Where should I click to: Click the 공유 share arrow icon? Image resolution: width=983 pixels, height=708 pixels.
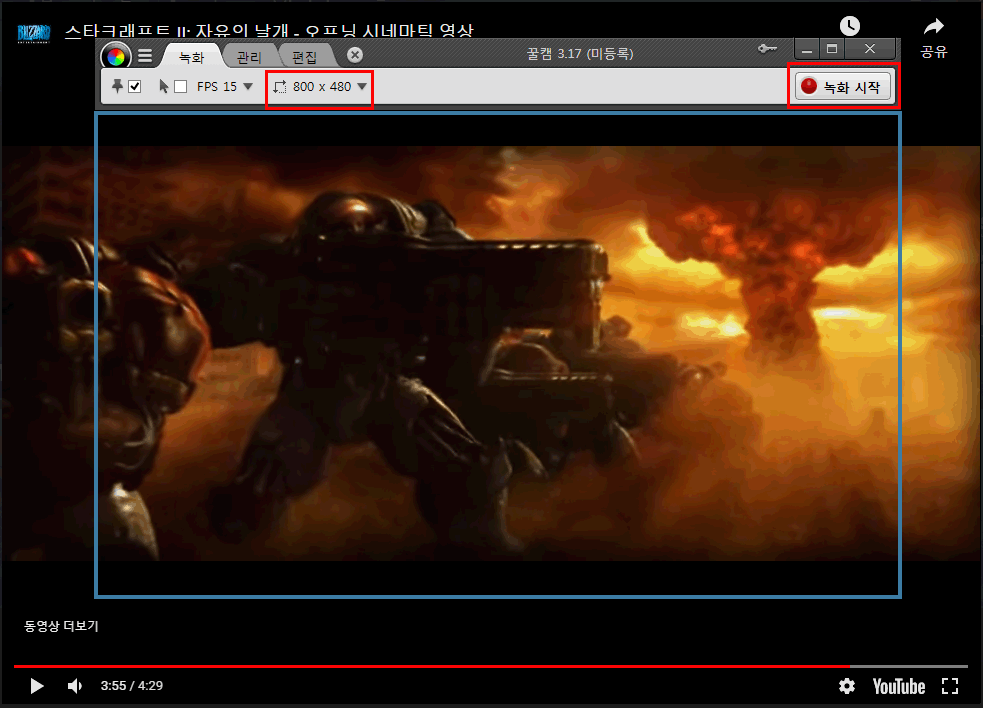point(933,26)
